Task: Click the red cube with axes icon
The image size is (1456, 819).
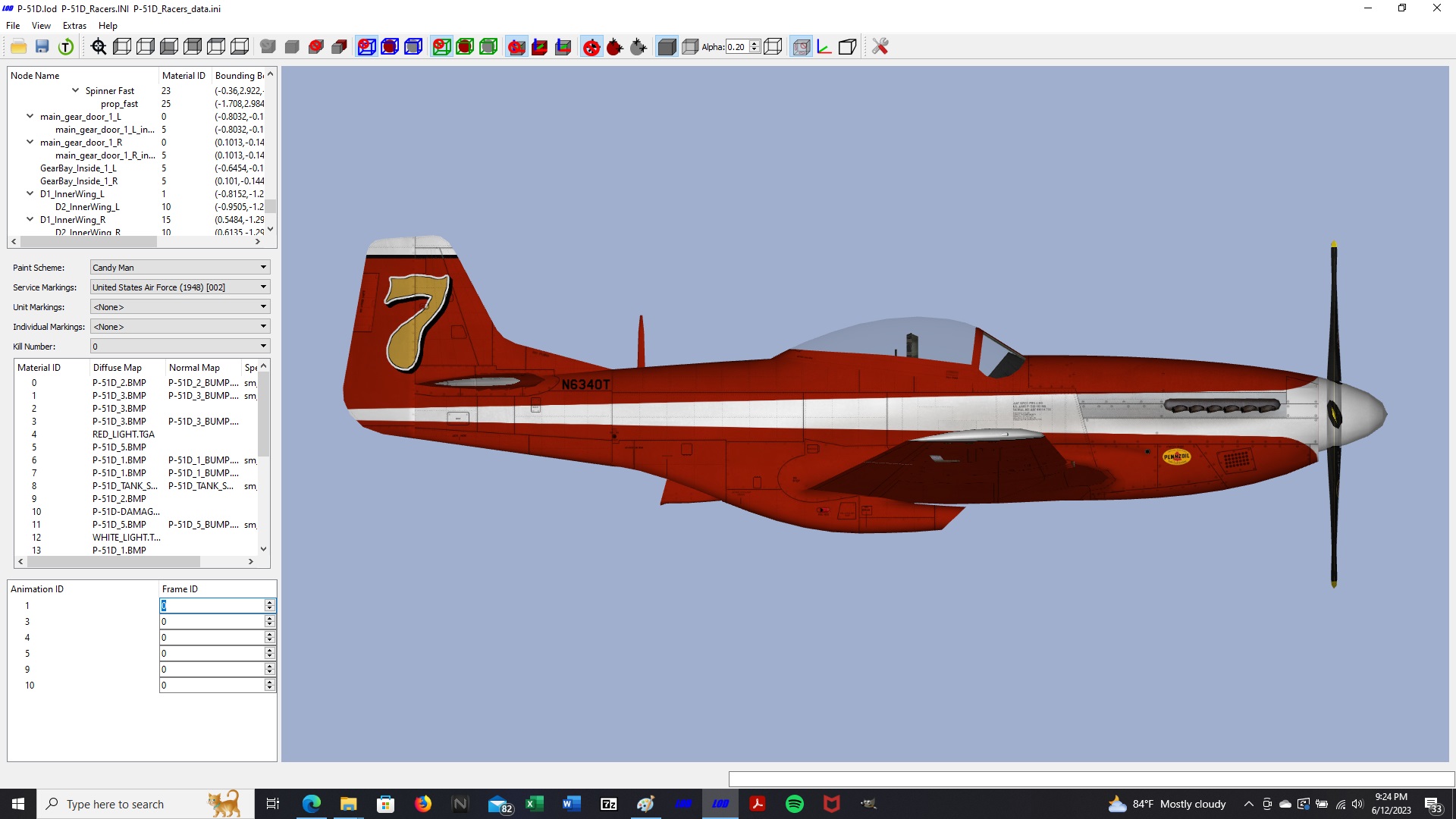Action: click(x=540, y=47)
